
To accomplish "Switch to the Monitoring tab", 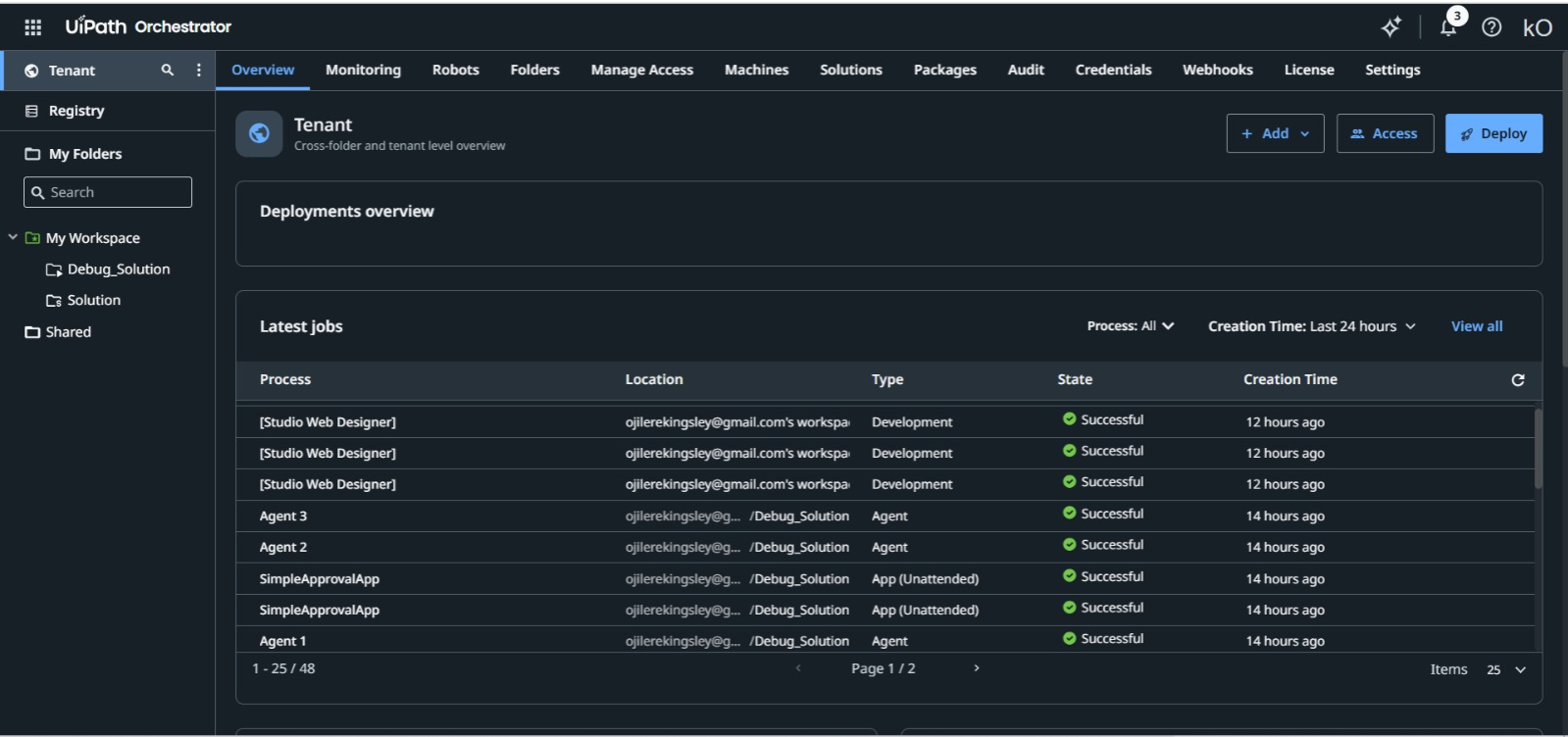I will (363, 70).
